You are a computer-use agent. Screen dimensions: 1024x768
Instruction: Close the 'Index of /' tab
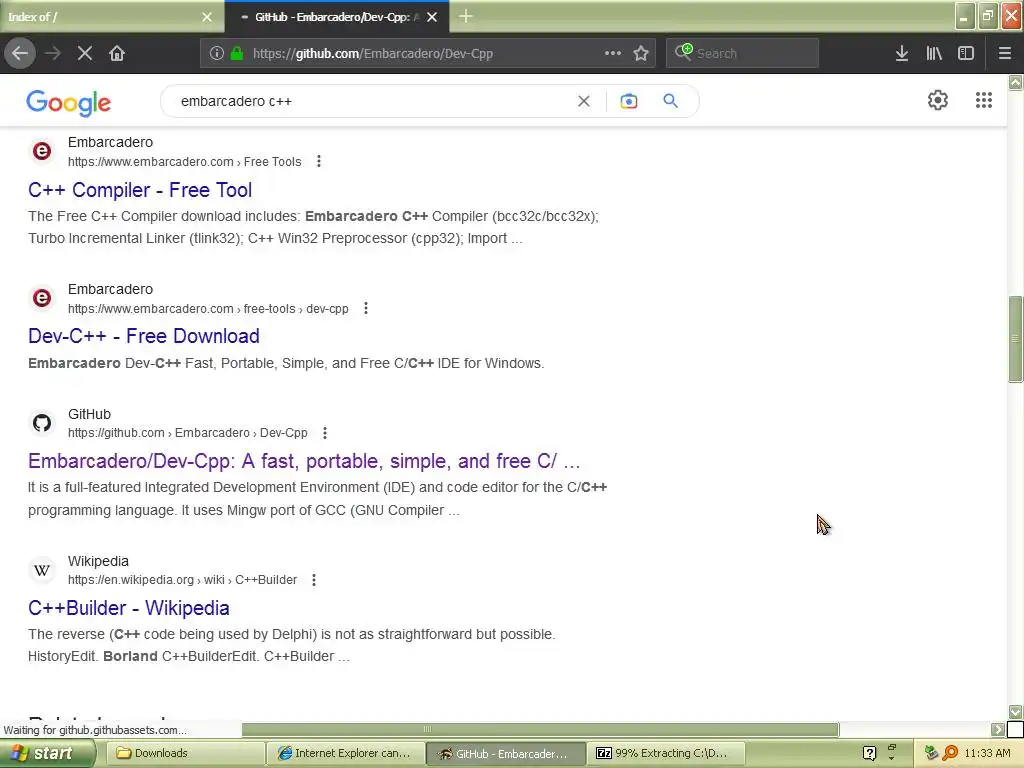point(207,17)
